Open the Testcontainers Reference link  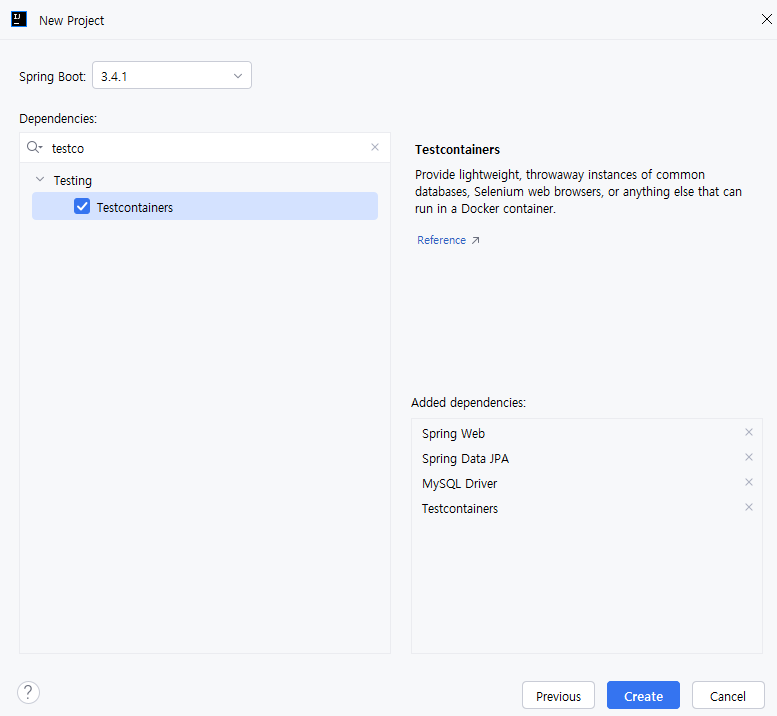click(x=448, y=240)
